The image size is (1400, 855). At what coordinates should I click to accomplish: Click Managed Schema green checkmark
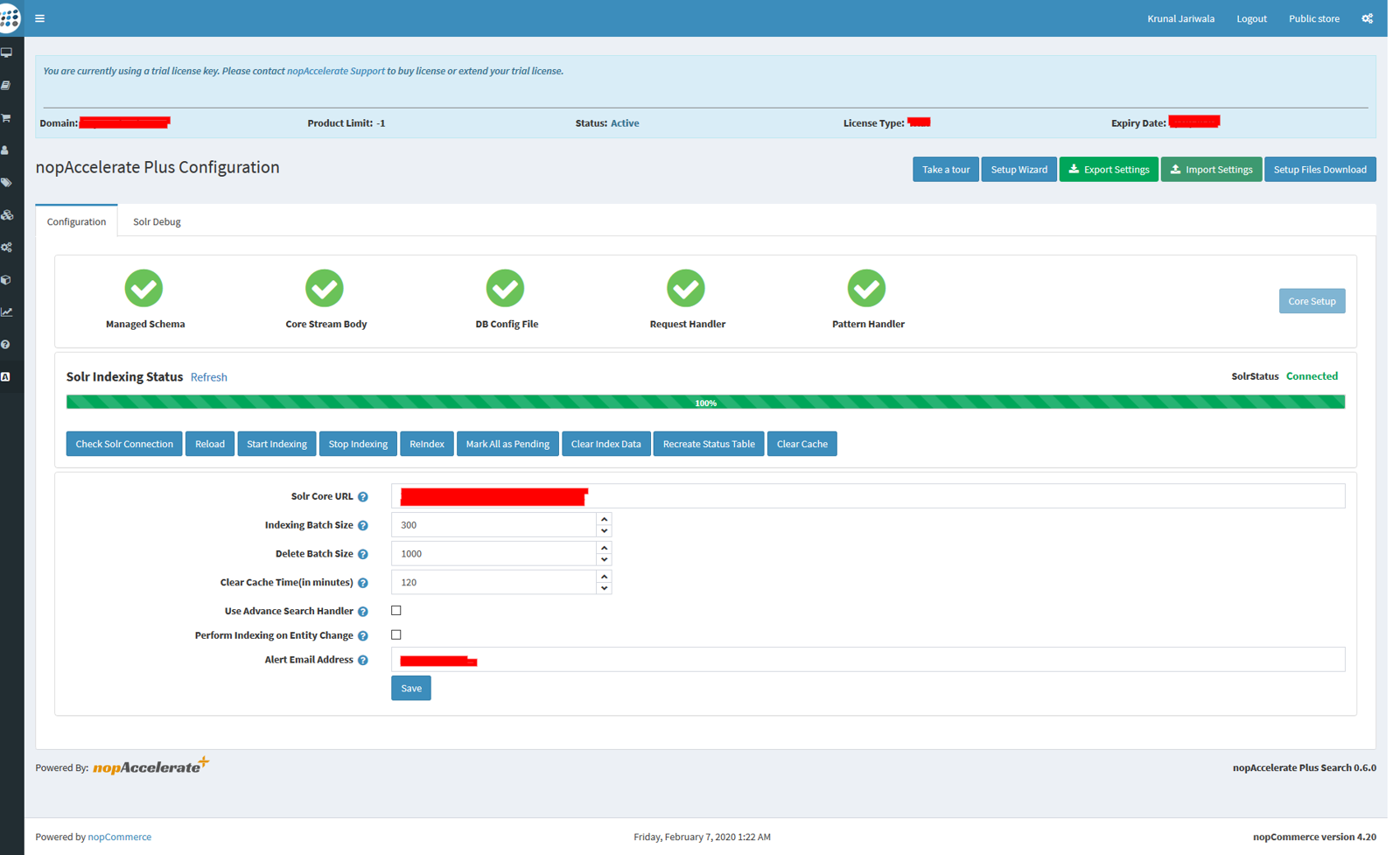(x=143, y=288)
